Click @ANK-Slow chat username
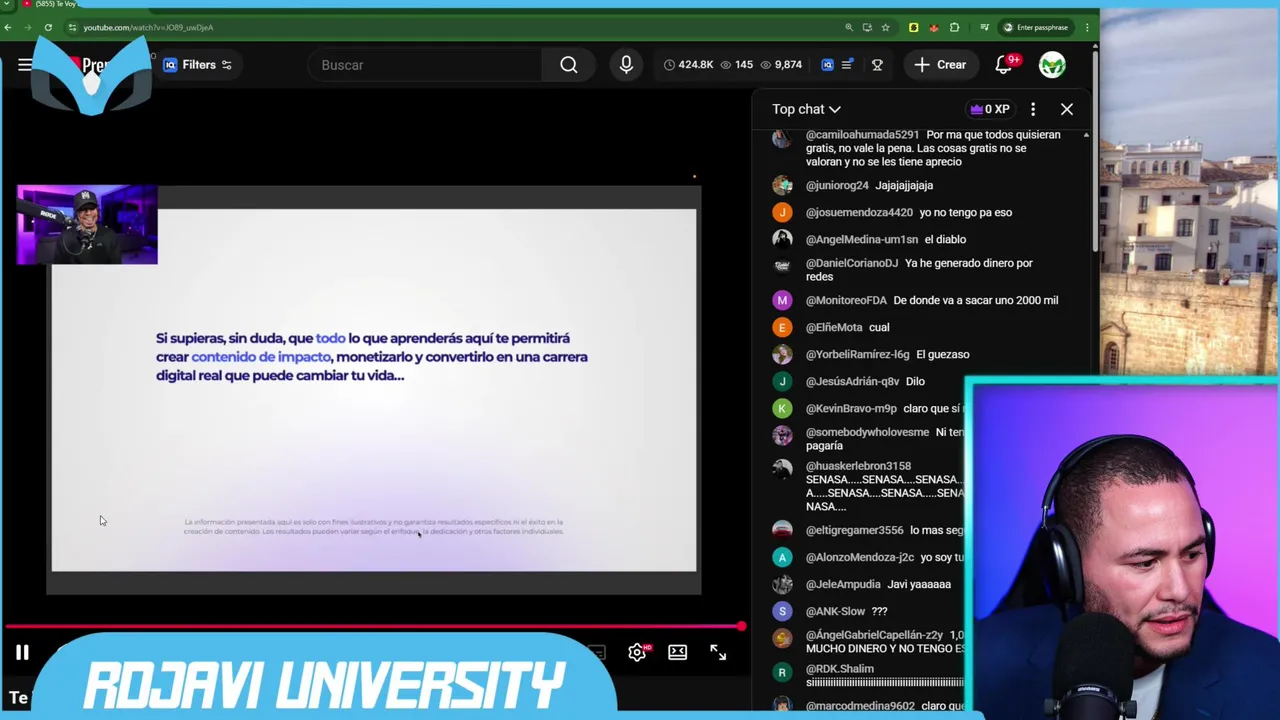The image size is (1280, 720). (x=836, y=611)
